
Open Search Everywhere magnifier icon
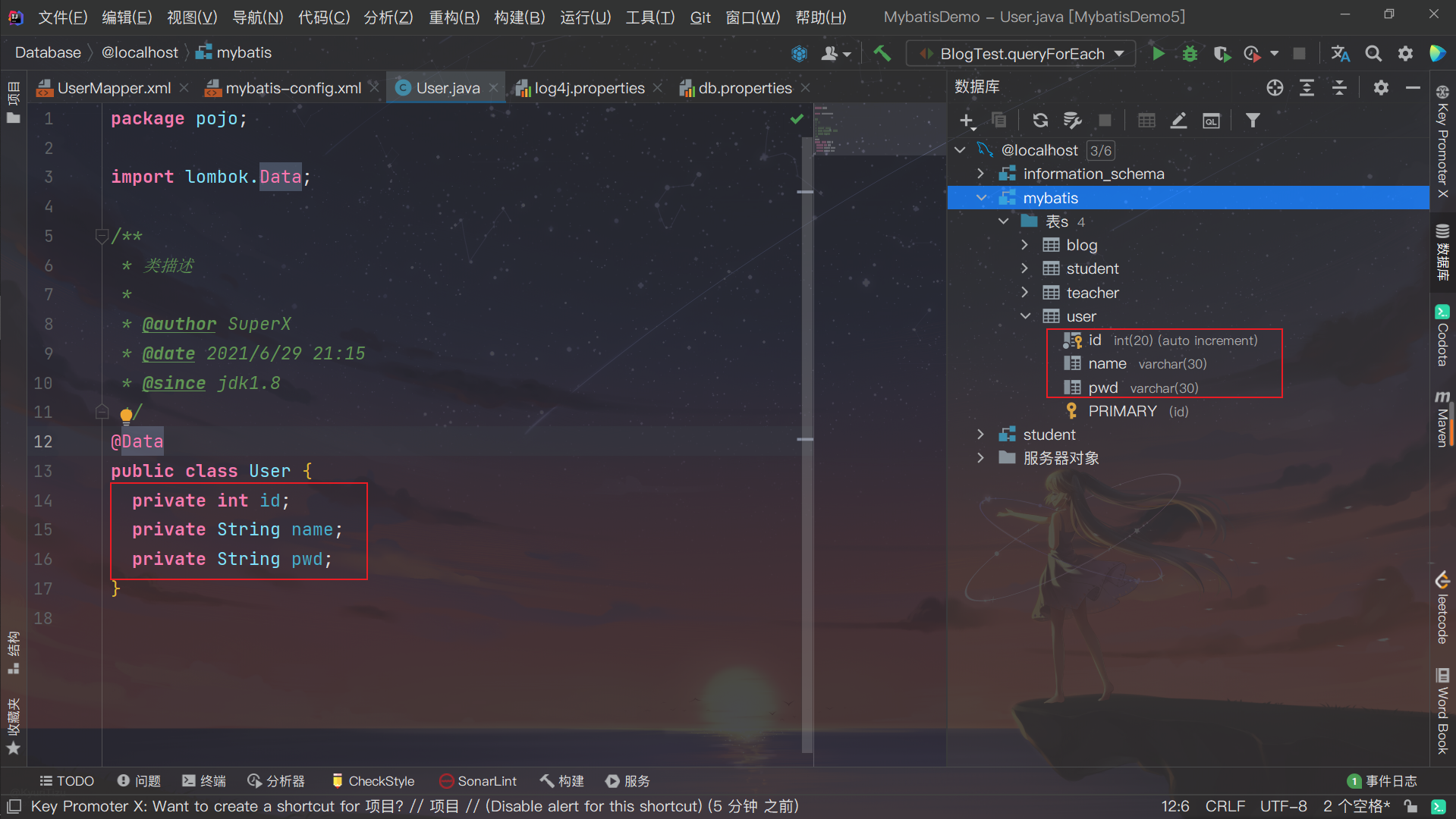[x=1373, y=54]
